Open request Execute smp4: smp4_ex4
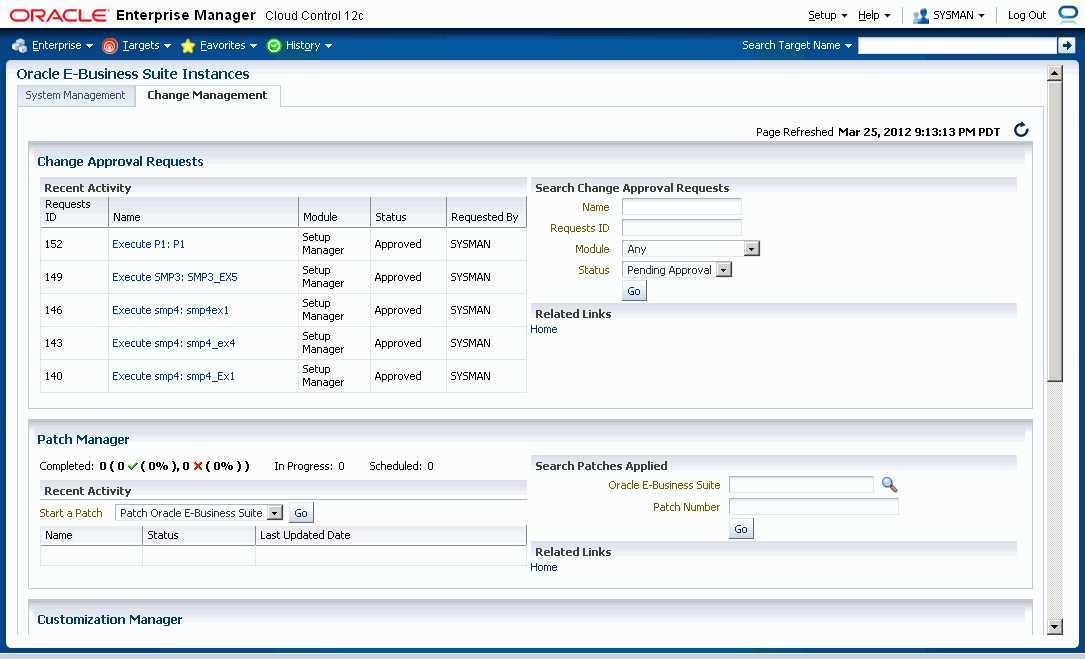Viewport: 1085px width, 659px height. tap(174, 343)
